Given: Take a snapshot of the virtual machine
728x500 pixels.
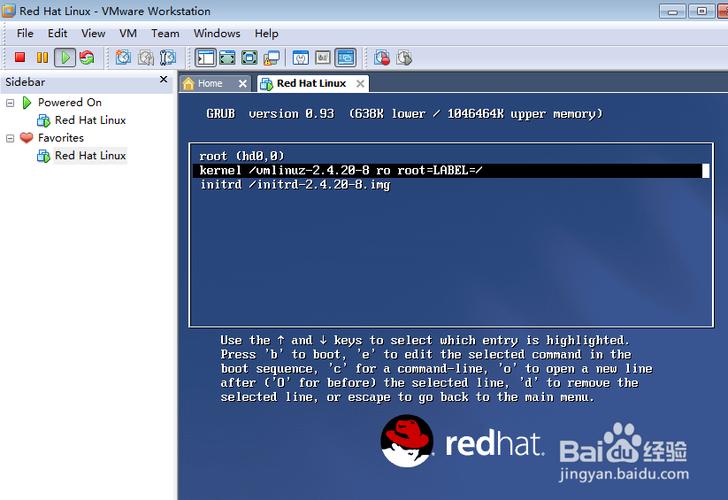Looking at the screenshot, I should [123, 58].
